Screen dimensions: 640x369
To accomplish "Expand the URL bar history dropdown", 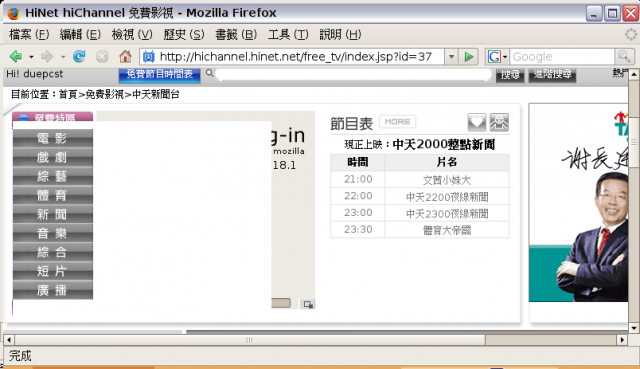I will click(x=451, y=57).
